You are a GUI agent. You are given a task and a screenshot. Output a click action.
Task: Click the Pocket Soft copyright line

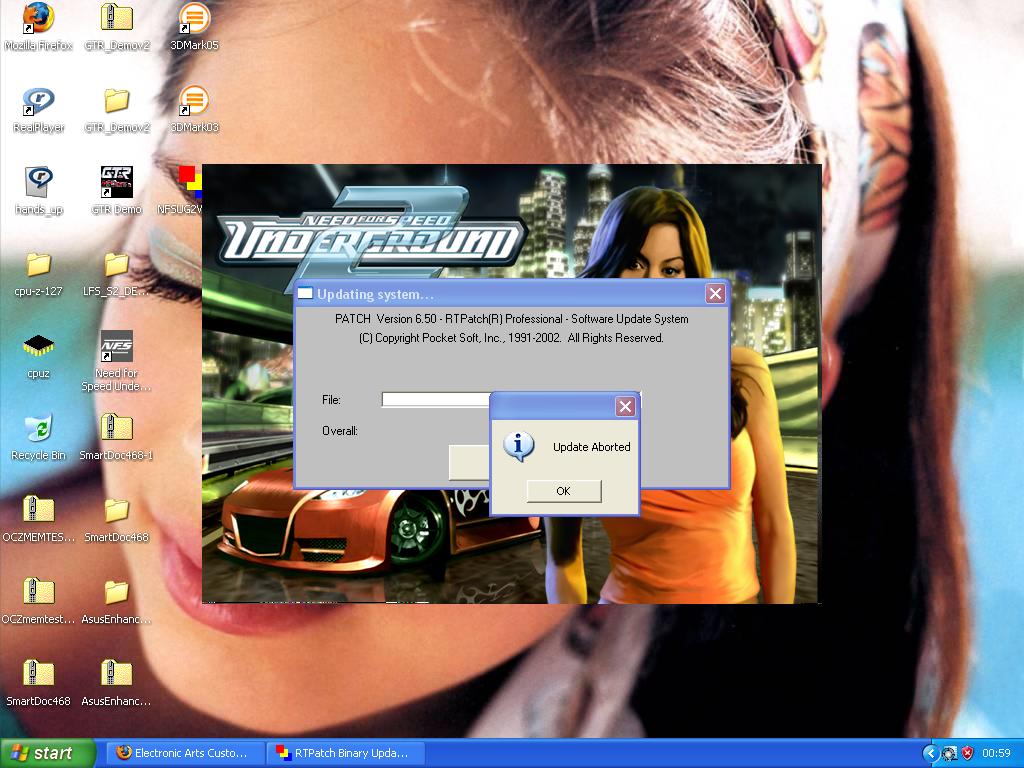coord(511,338)
